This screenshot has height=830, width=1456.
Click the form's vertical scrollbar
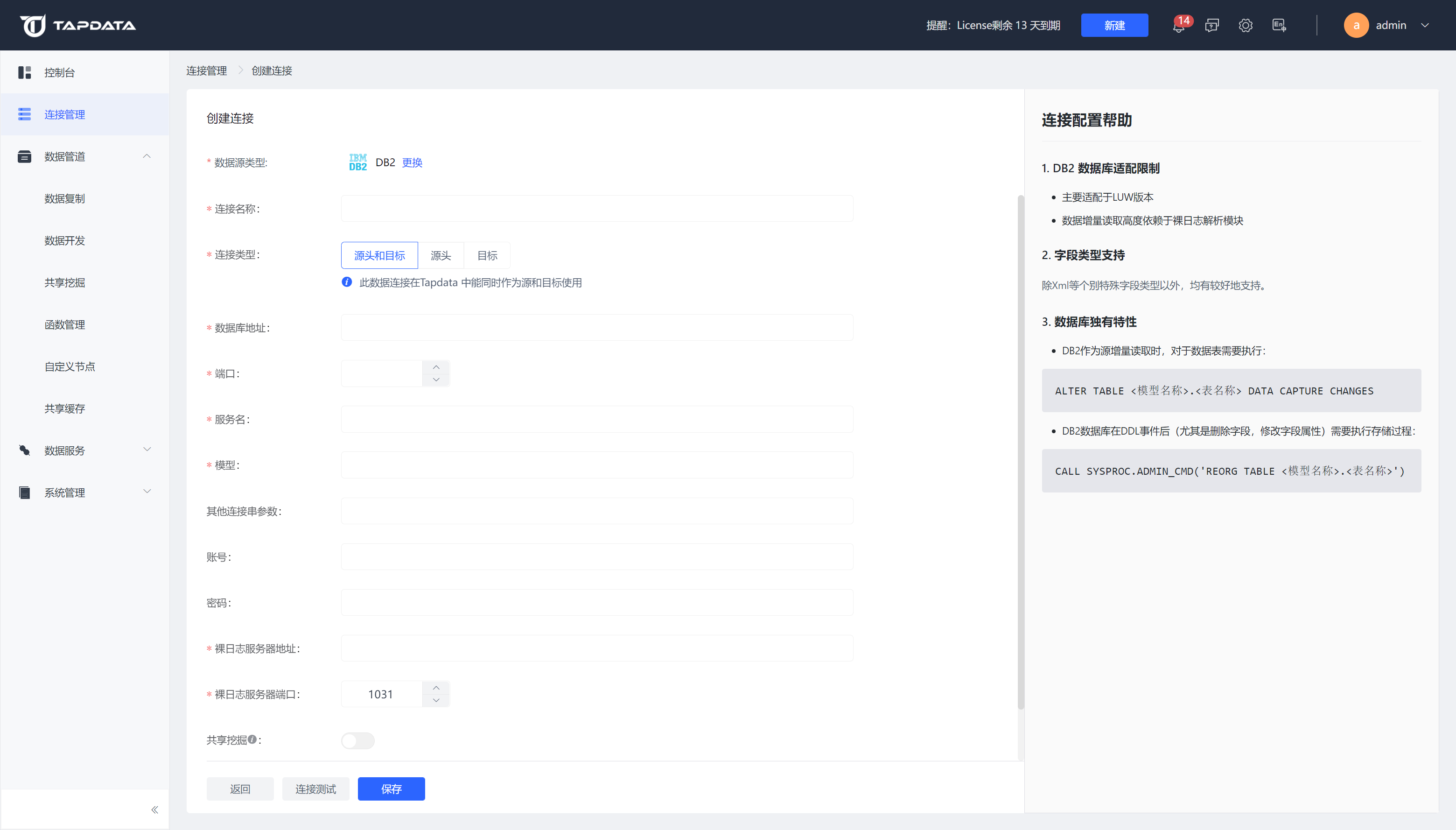[x=1021, y=452]
